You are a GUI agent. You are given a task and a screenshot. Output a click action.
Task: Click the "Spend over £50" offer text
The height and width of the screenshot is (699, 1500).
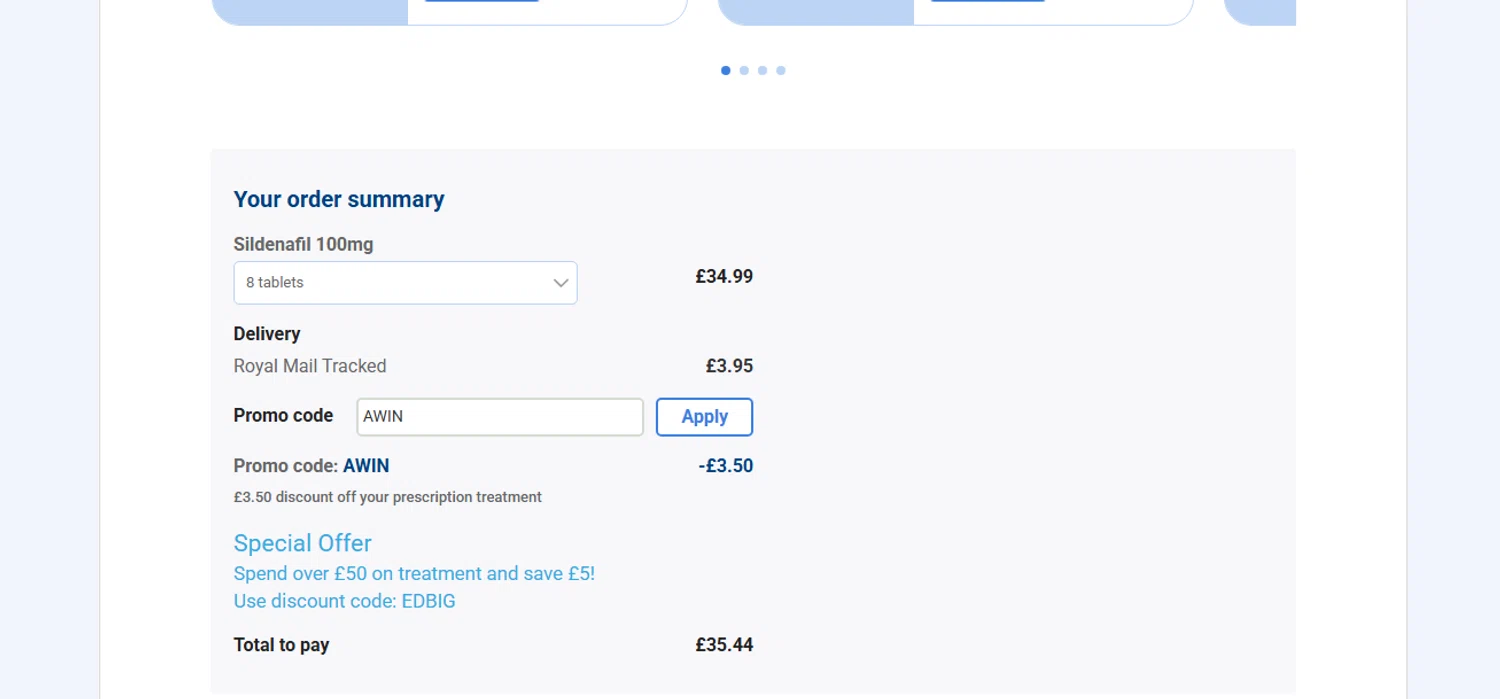click(x=414, y=573)
